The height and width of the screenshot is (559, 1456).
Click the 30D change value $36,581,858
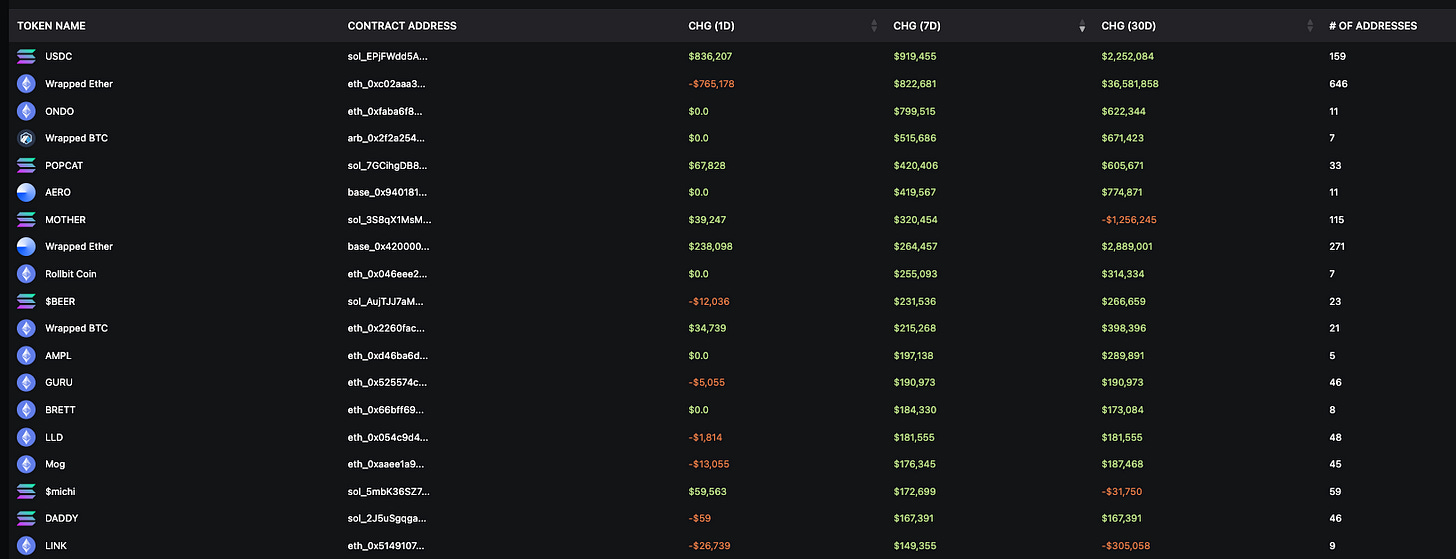(1130, 84)
